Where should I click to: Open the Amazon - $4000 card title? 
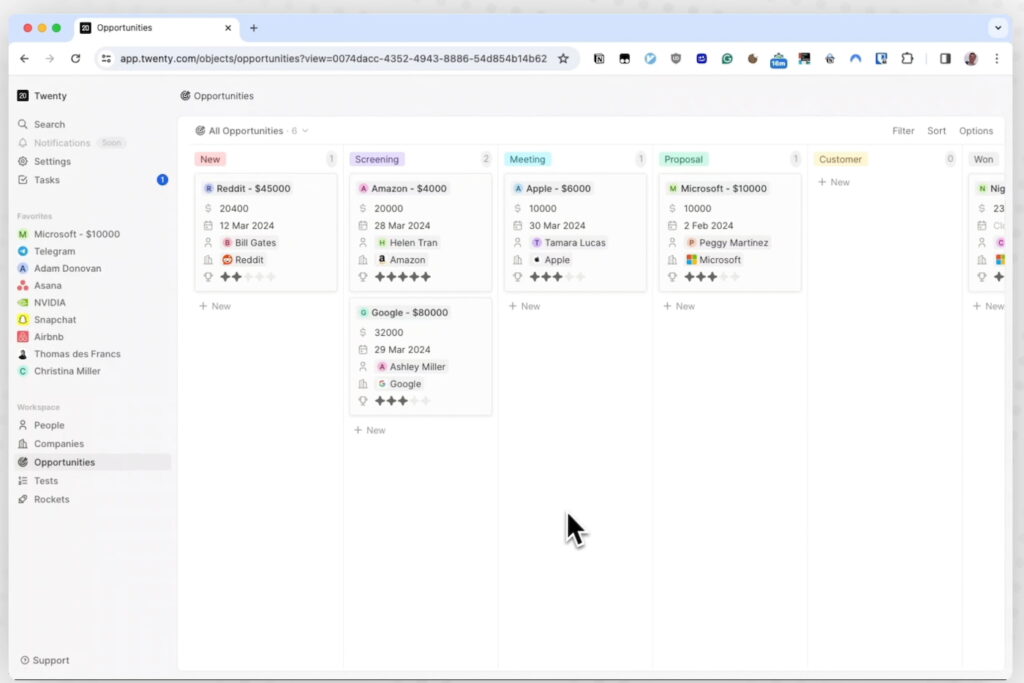coord(402,189)
